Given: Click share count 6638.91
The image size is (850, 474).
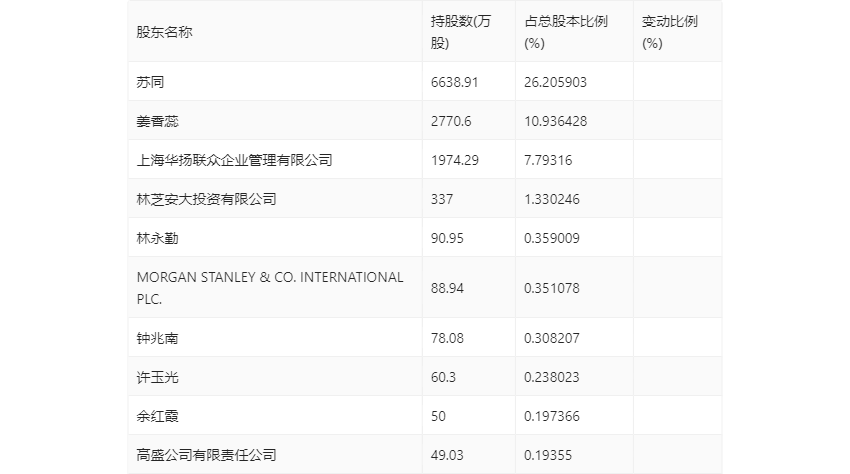Looking at the screenshot, I should click(454, 82).
